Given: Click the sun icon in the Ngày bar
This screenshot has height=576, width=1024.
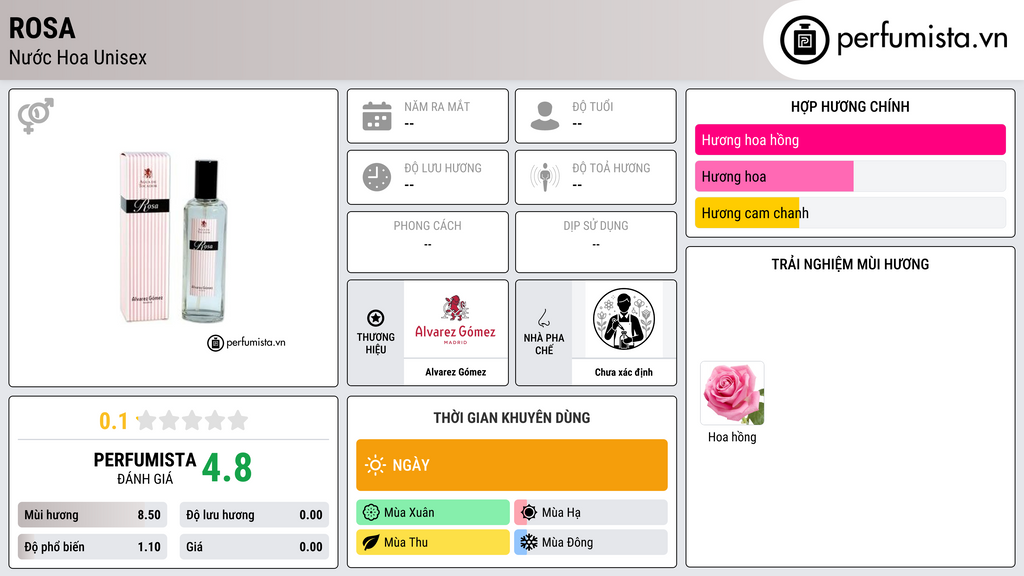Looking at the screenshot, I should [x=375, y=465].
